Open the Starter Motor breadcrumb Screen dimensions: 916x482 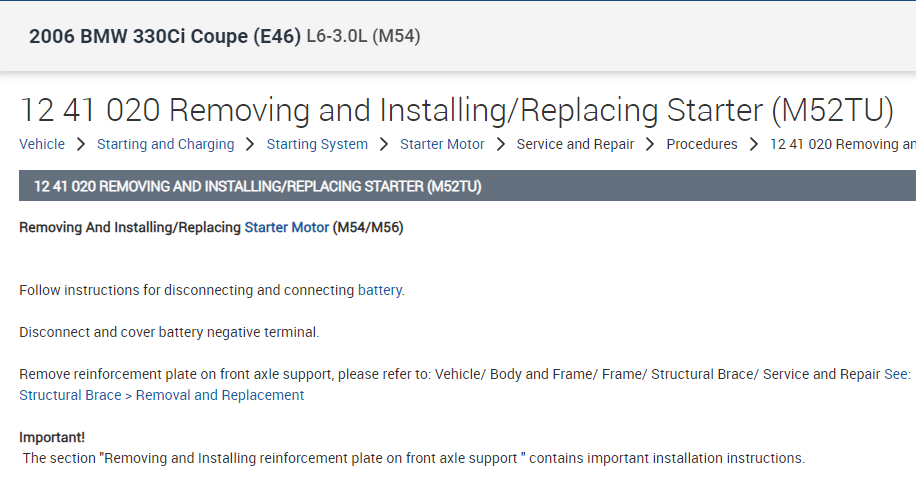pos(442,144)
